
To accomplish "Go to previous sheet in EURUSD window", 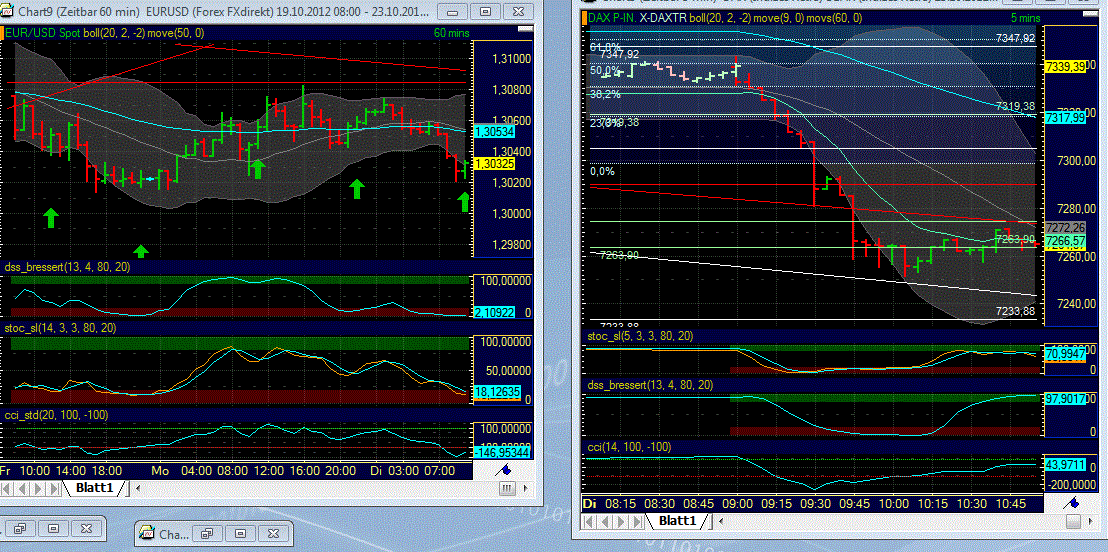I will 23,488.
